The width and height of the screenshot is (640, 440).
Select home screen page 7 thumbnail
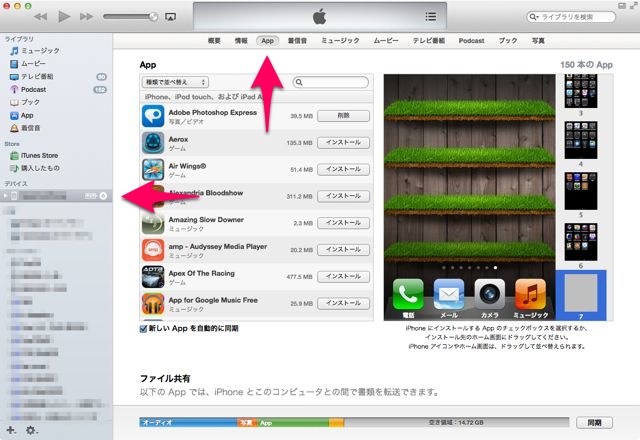(x=581, y=293)
